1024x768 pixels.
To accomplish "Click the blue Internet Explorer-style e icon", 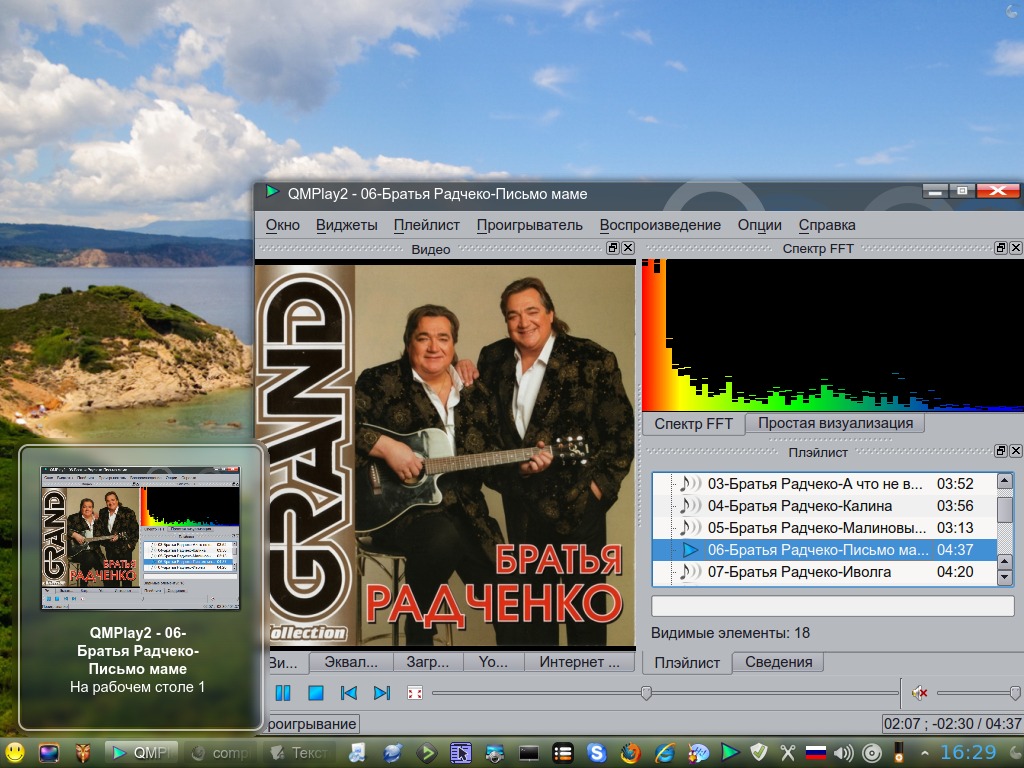I will pos(665,753).
